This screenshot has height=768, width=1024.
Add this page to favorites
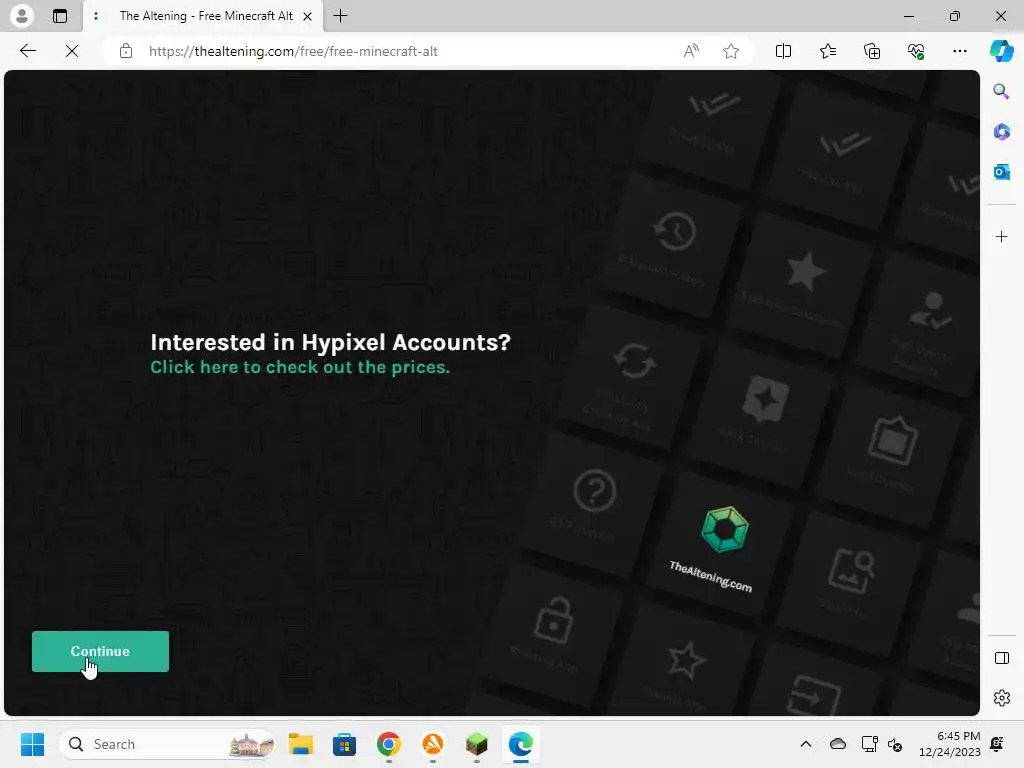point(731,51)
